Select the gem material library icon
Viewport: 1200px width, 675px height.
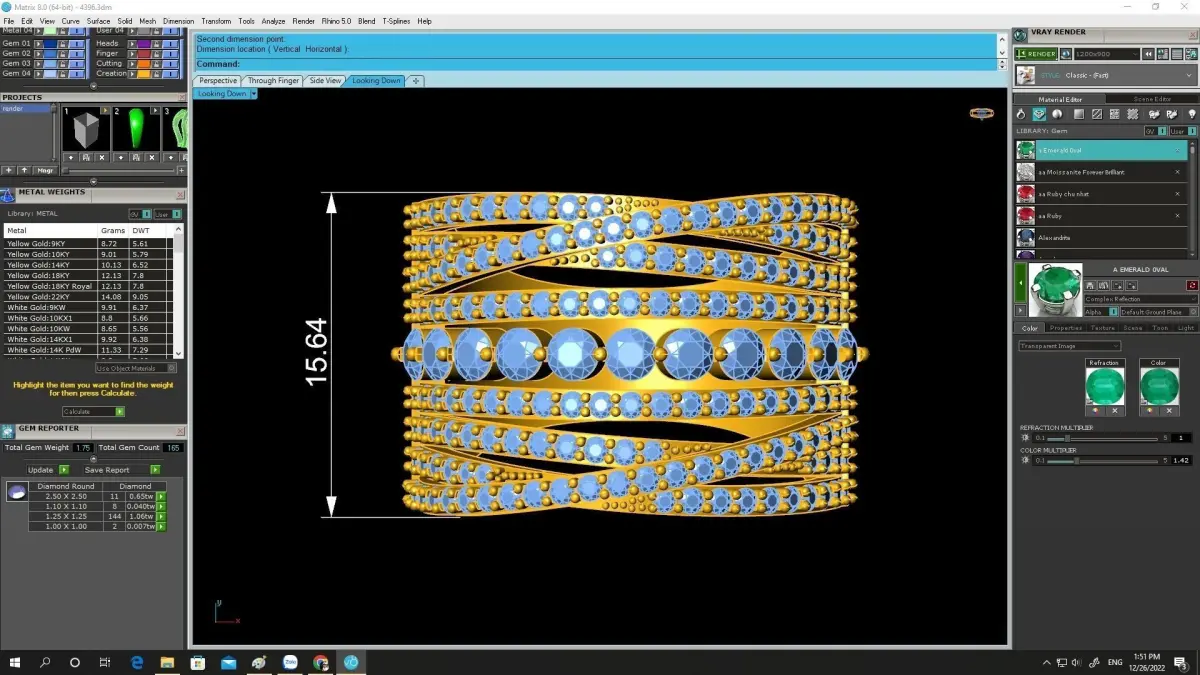pyautogui.click(x=1040, y=114)
